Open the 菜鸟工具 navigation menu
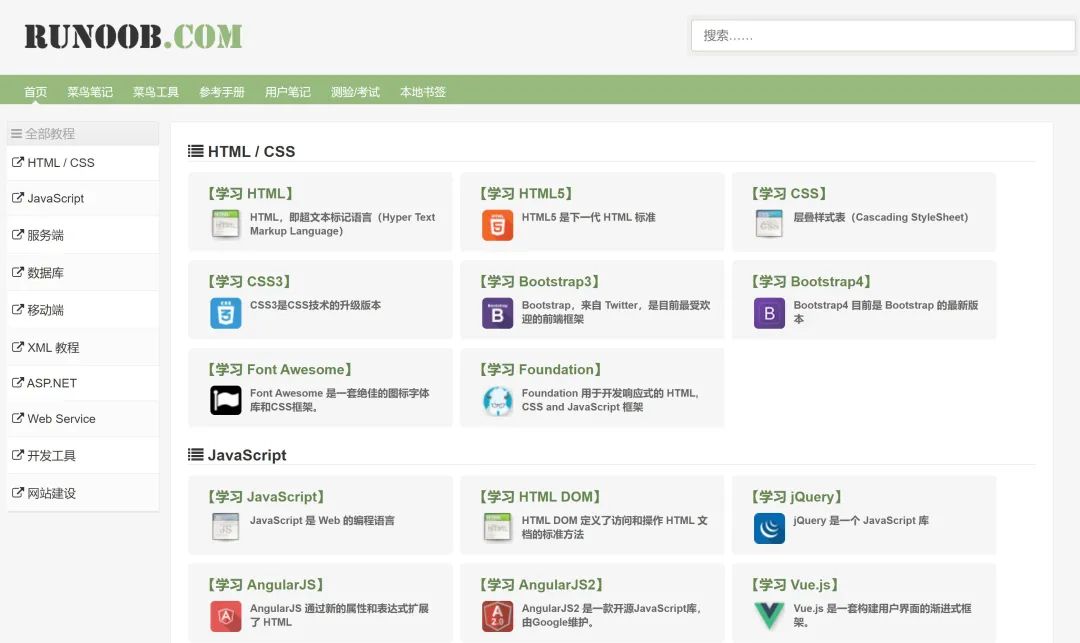This screenshot has height=643, width=1080. 155,92
